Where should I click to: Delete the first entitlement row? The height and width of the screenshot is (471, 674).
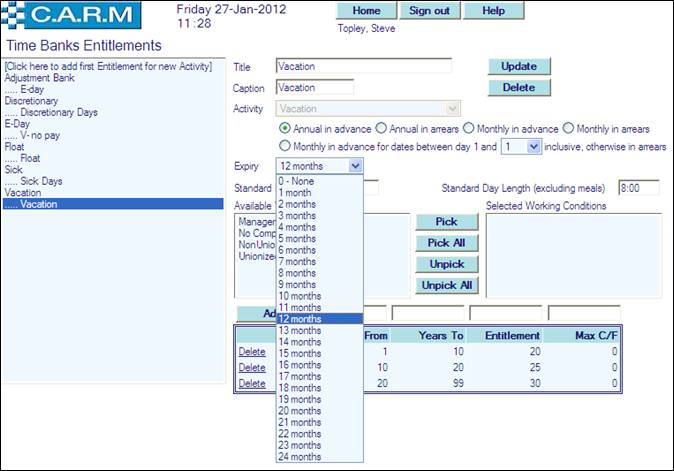(252, 352)
